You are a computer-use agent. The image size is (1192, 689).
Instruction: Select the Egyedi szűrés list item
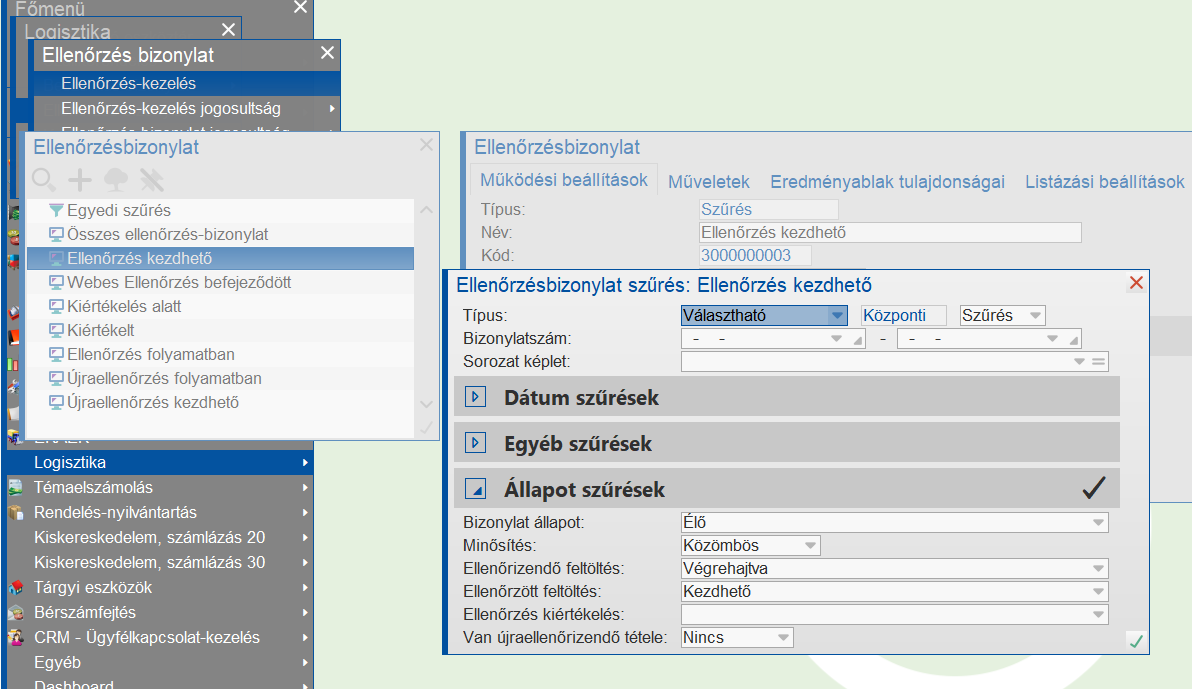coord(220,211)
